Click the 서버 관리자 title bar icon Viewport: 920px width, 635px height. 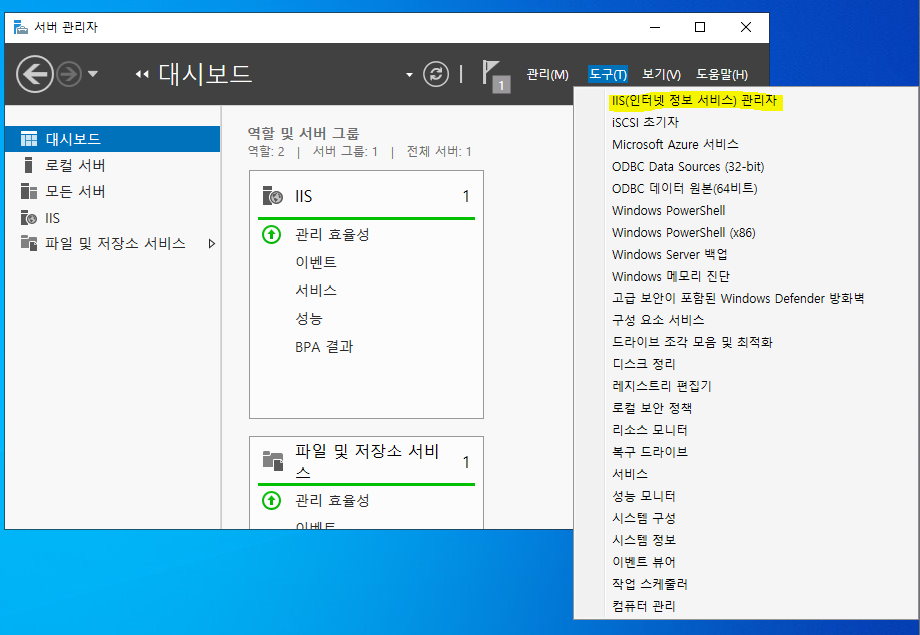point(21,27)
